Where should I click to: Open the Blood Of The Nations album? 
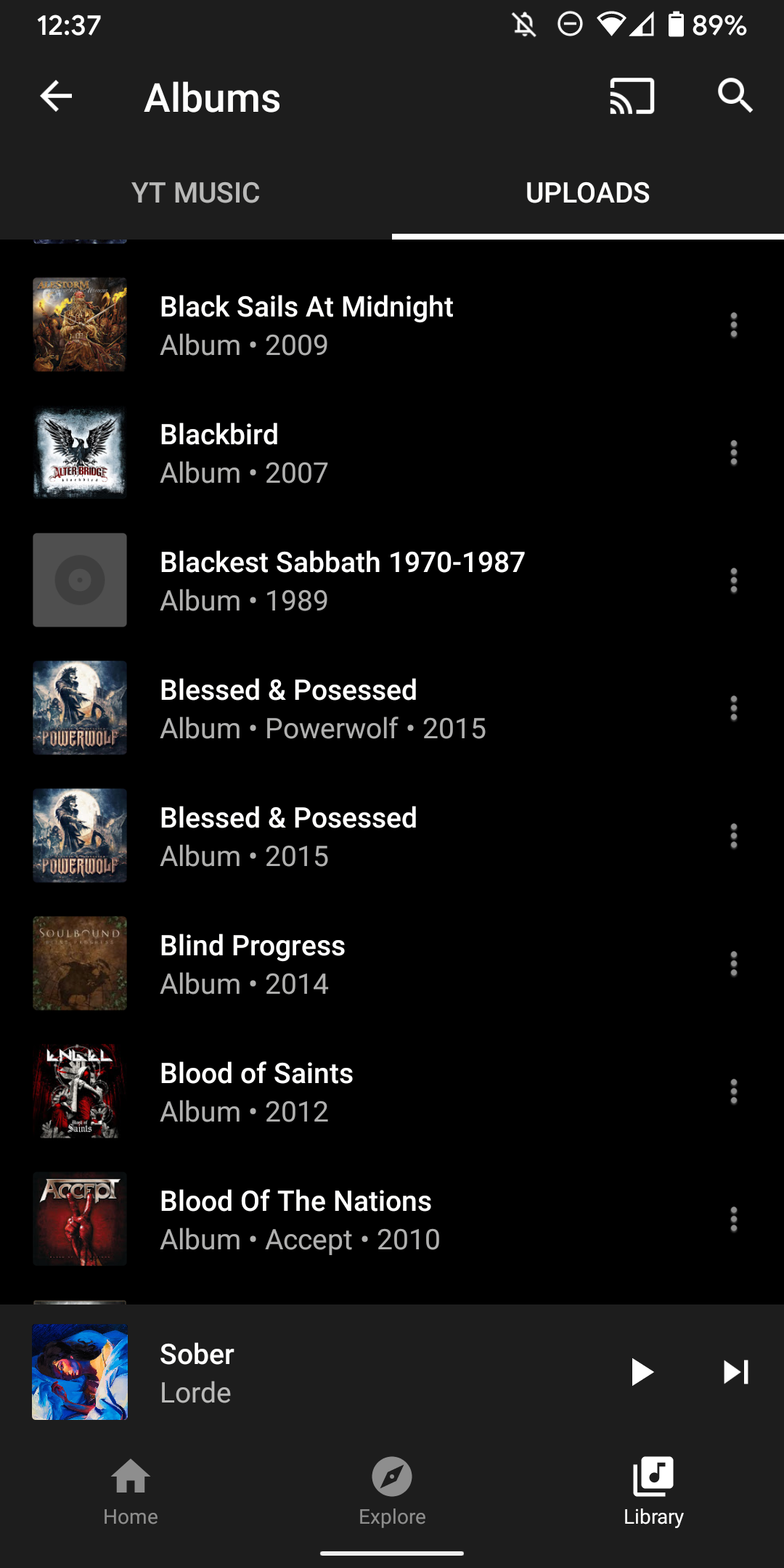tap(392, 1220)
